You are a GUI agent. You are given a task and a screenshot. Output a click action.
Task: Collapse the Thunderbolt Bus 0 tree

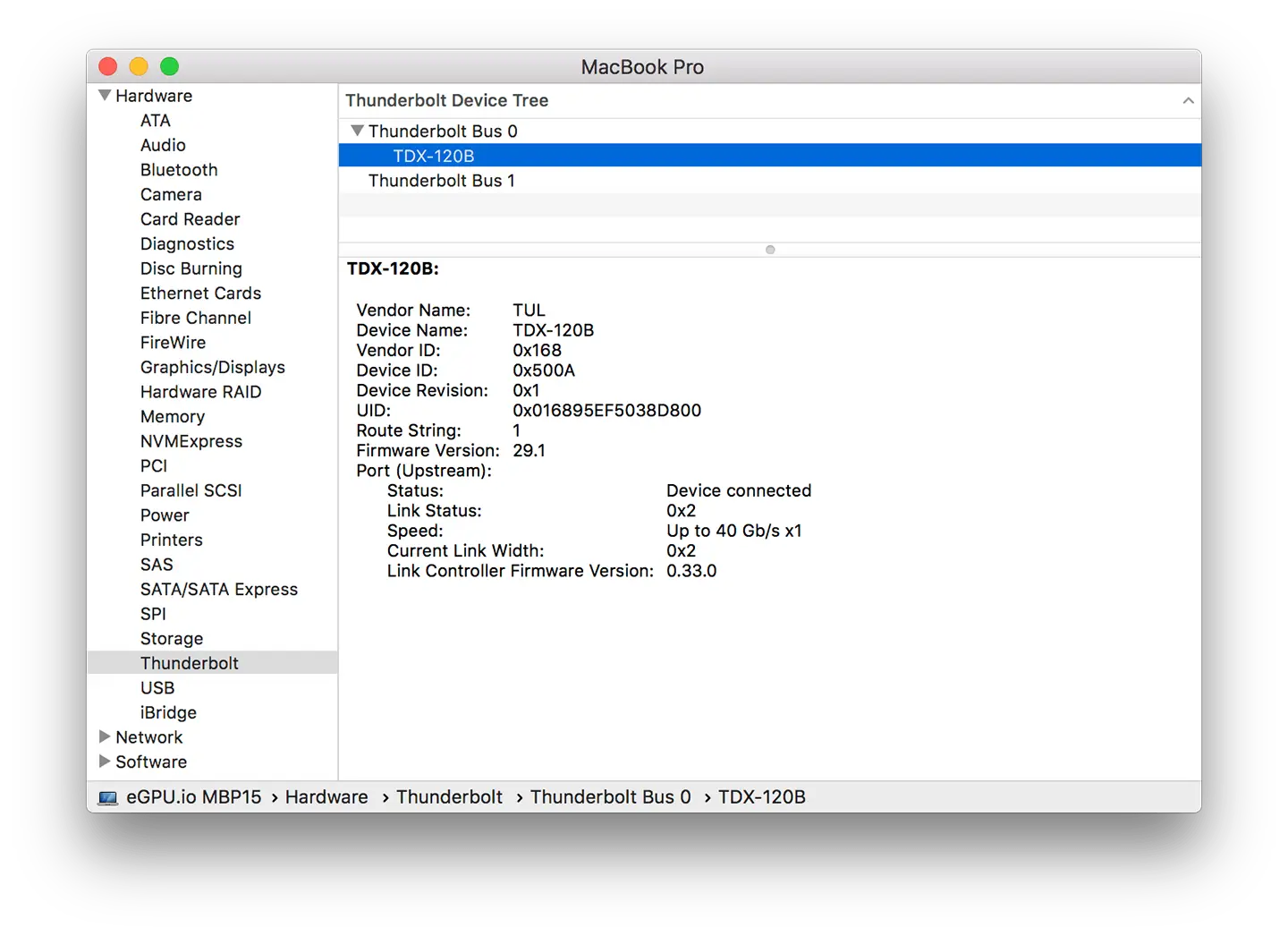(x=357, y=131)
